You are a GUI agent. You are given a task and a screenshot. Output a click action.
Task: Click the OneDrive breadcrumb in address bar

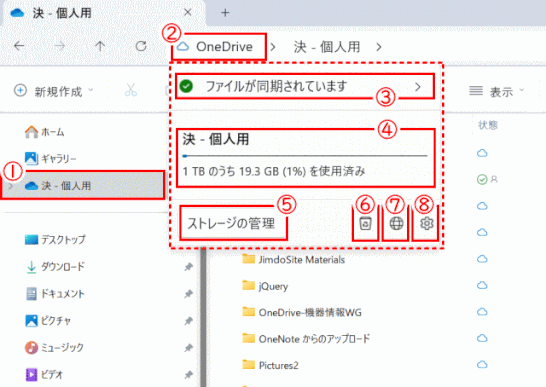click(x=219, y=47)
